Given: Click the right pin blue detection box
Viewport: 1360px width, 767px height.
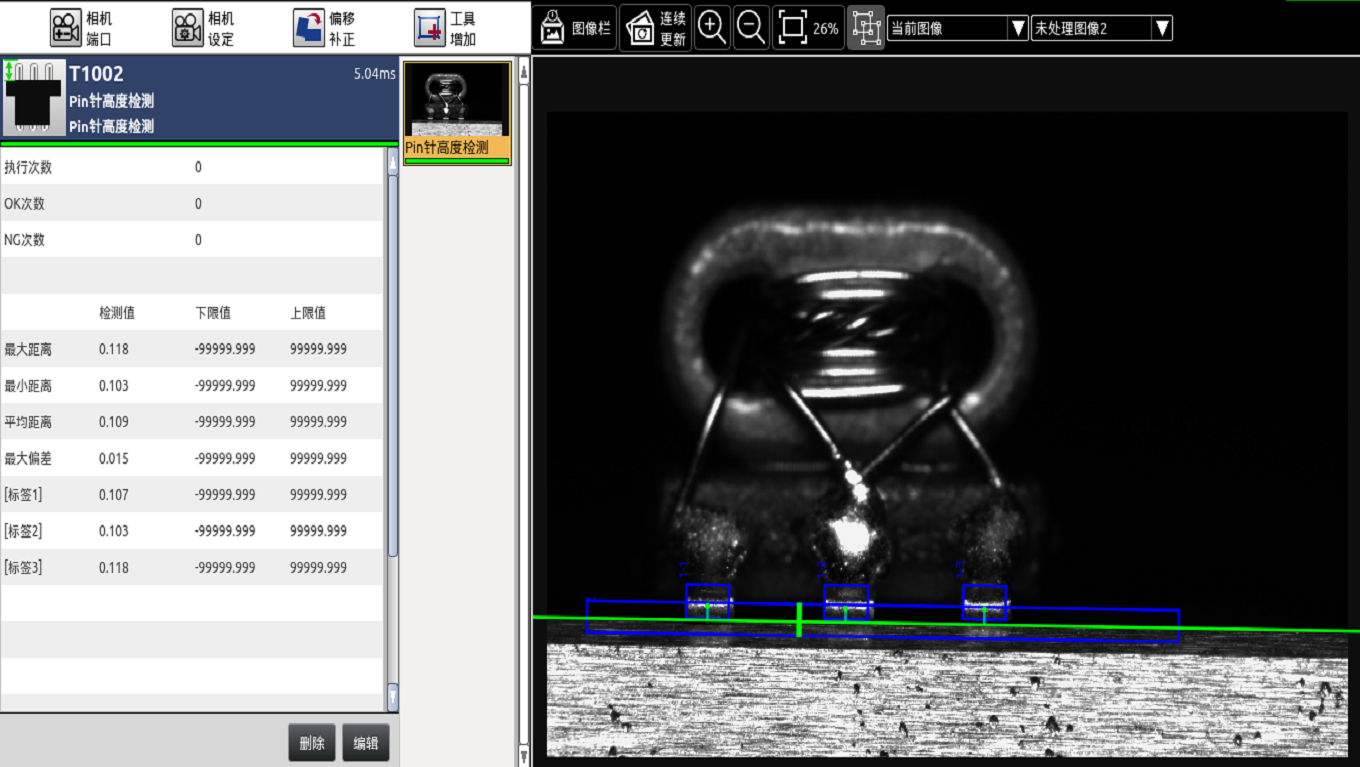Looking at the screenshot, I should click(985, 603).
